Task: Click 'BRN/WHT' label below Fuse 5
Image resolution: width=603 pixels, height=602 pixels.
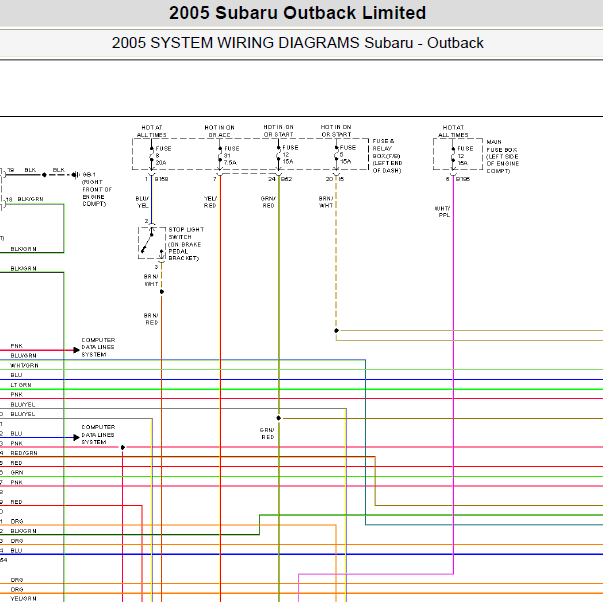Action: point(325,202)
